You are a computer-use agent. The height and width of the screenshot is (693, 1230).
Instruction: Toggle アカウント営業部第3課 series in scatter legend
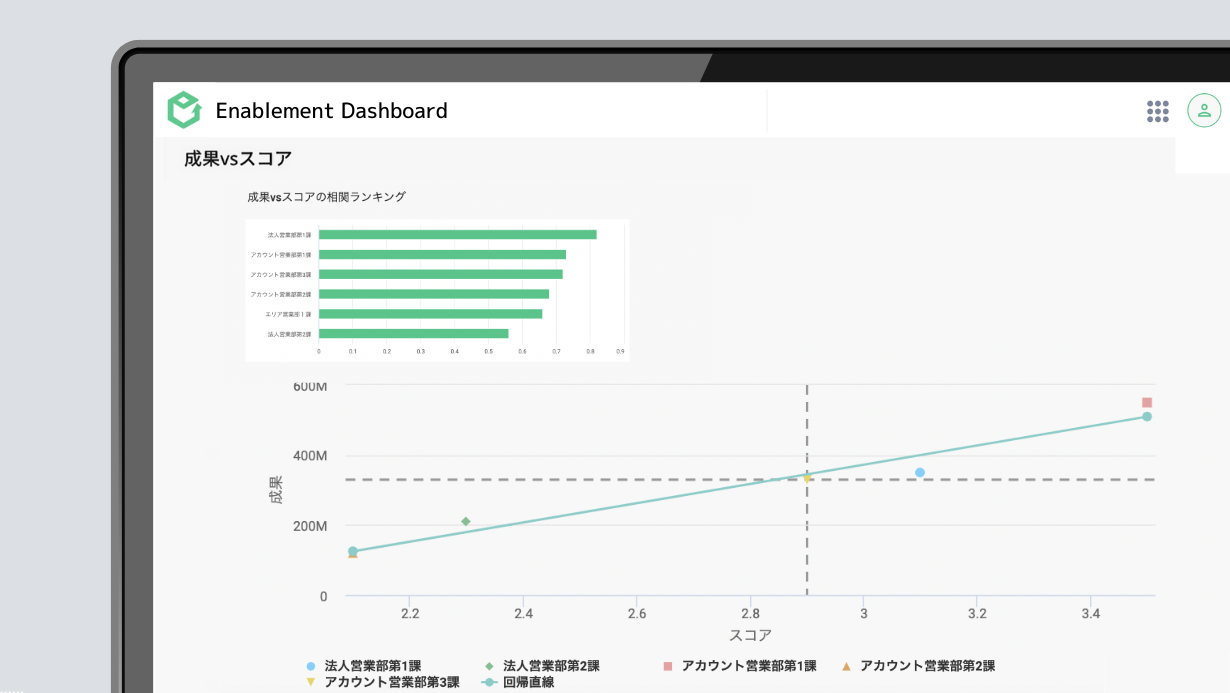383,683
